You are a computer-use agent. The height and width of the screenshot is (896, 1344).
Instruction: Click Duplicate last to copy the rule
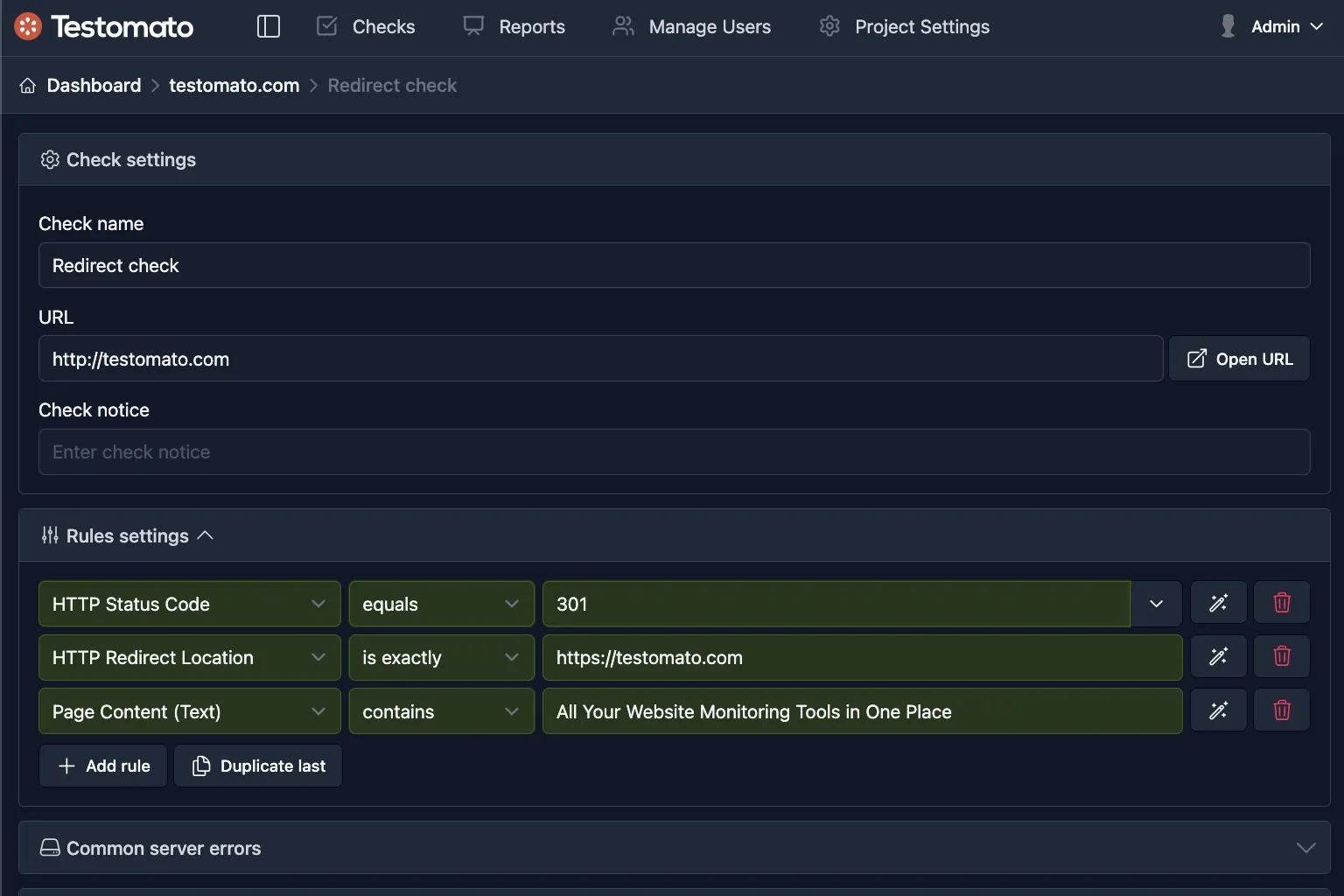coord(257,765)
